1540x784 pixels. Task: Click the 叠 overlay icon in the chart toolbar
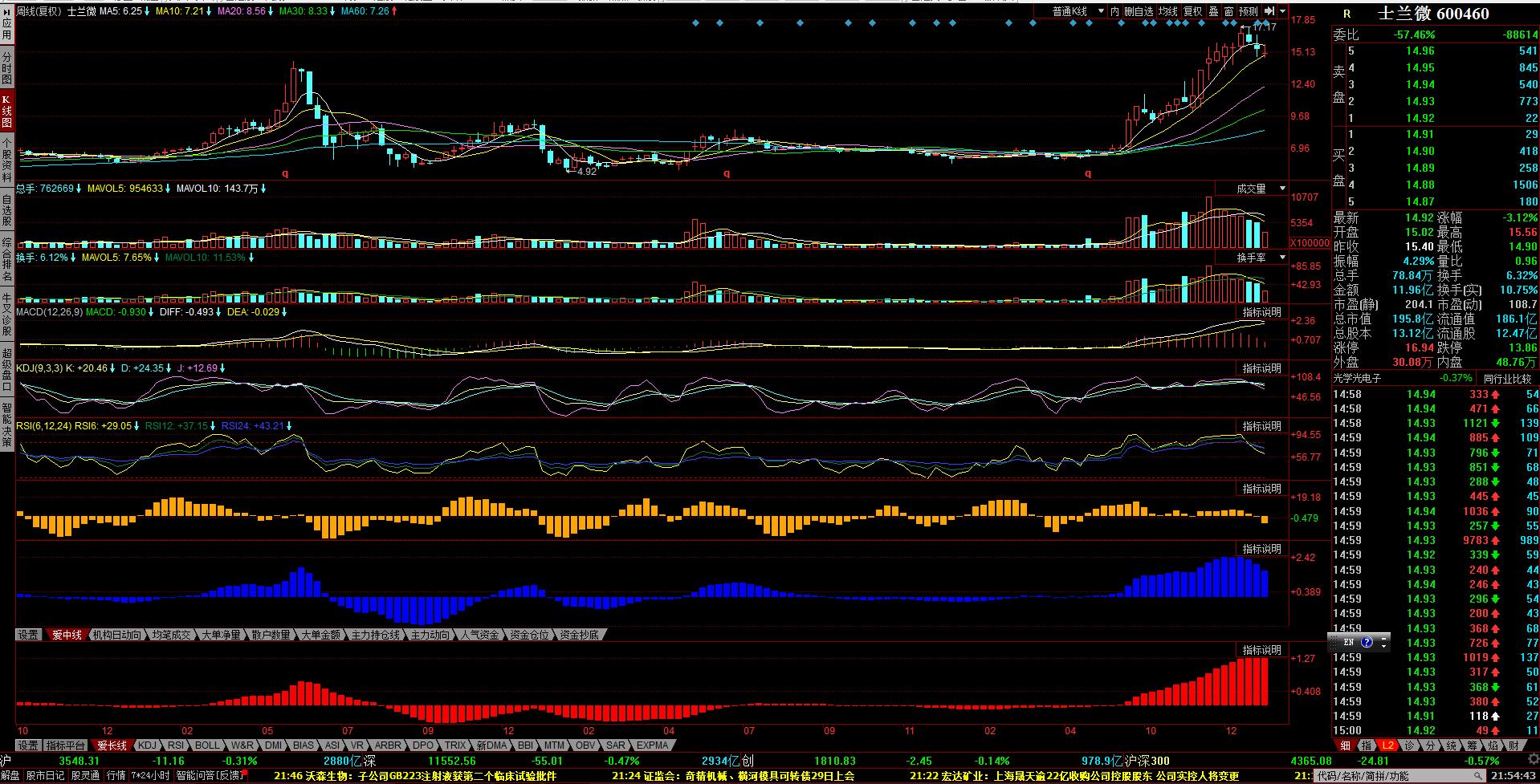tap(1213, 11)
